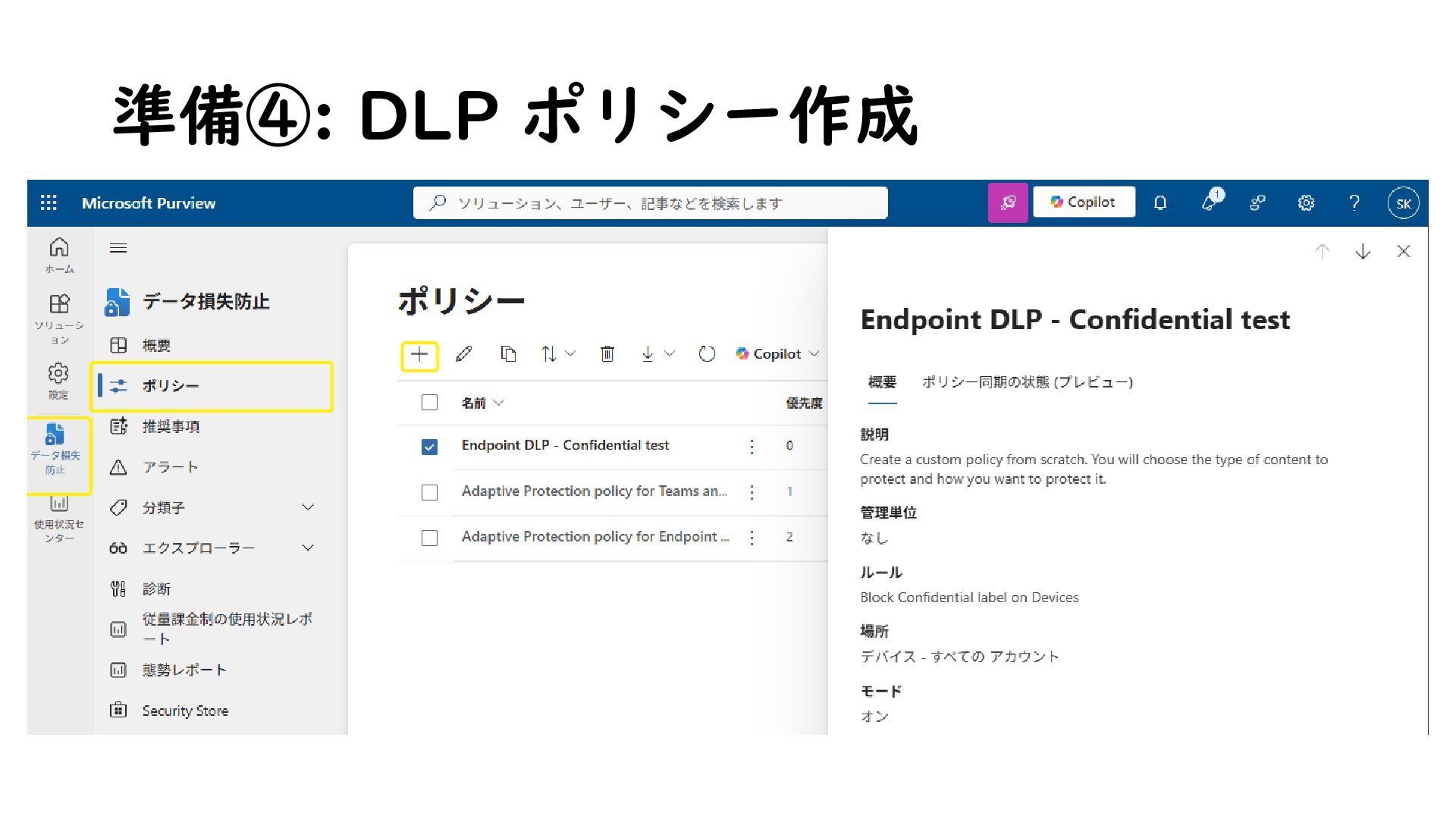Check Adaptive Protection policy for Teams checkbox
1456x819 pixels.
(429, 492)
